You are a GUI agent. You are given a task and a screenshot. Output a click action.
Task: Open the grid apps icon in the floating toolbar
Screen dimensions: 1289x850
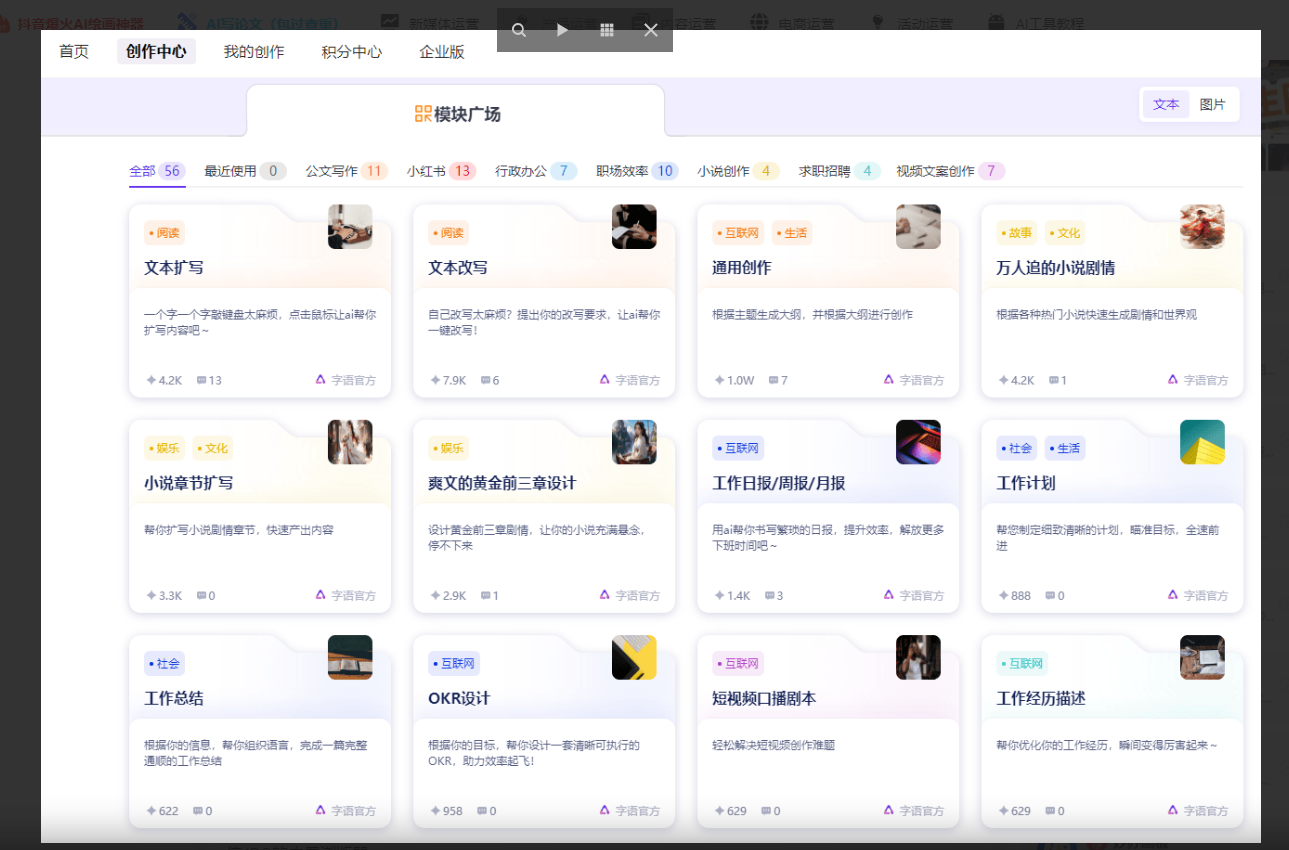(x=606, y=30)
